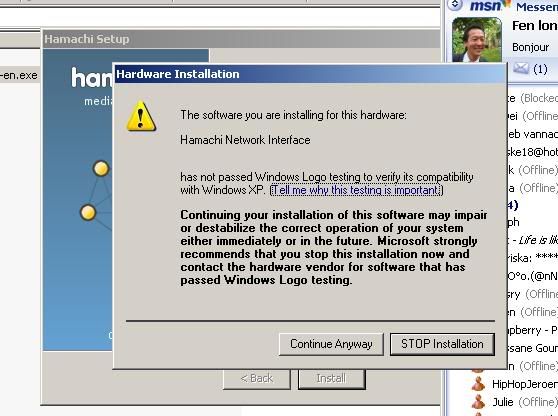558x416 pixels.
Task: Click the Hardware Installation title bar
Action: coord(310,74)
